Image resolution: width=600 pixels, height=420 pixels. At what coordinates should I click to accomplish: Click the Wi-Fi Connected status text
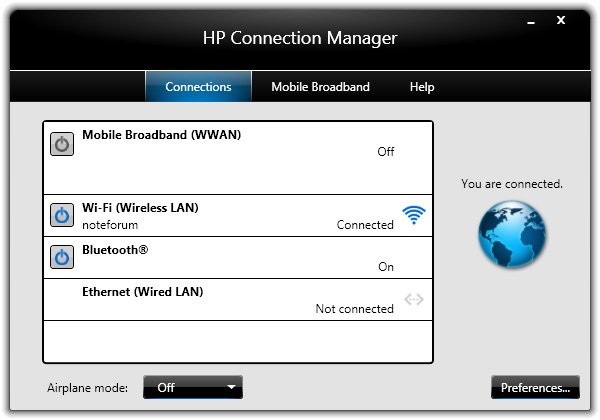(x=365, y=225)
